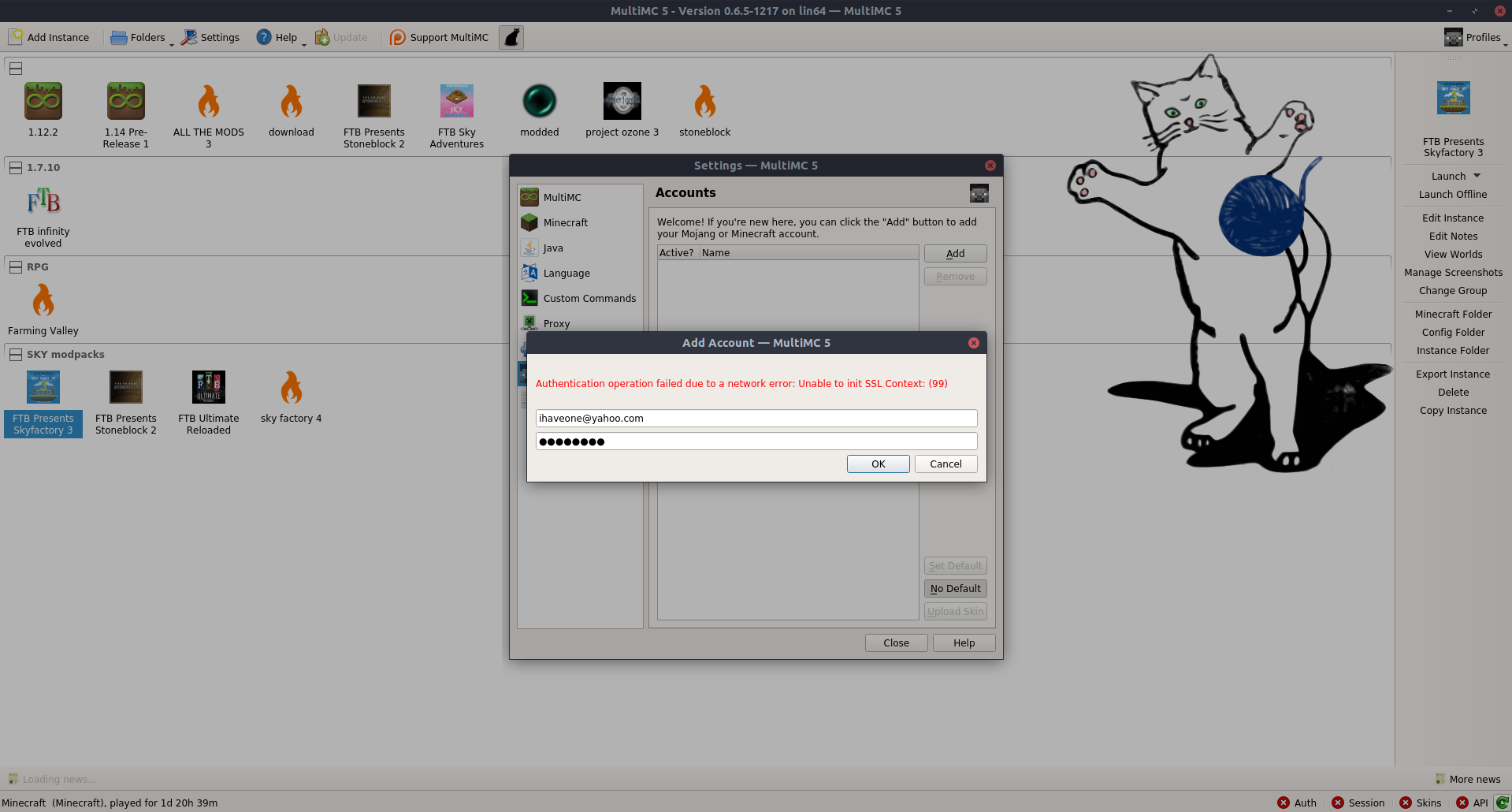Click the email field in Add Account

point(756,418)
